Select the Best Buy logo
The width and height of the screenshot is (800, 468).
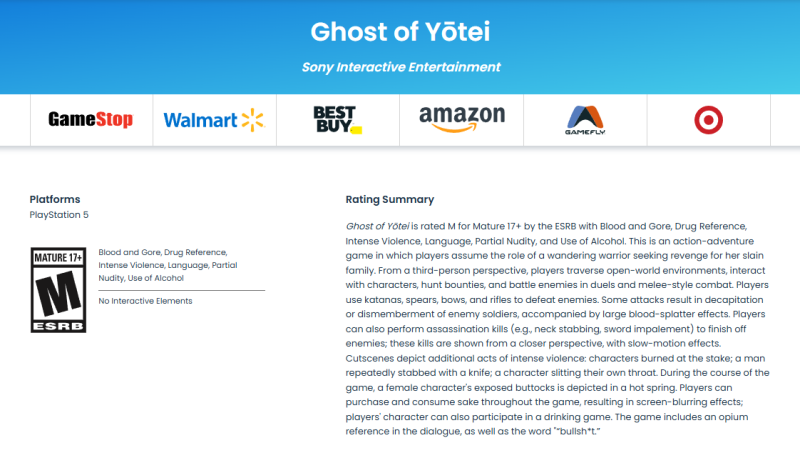pyautogui.click(x=336, y=121)
